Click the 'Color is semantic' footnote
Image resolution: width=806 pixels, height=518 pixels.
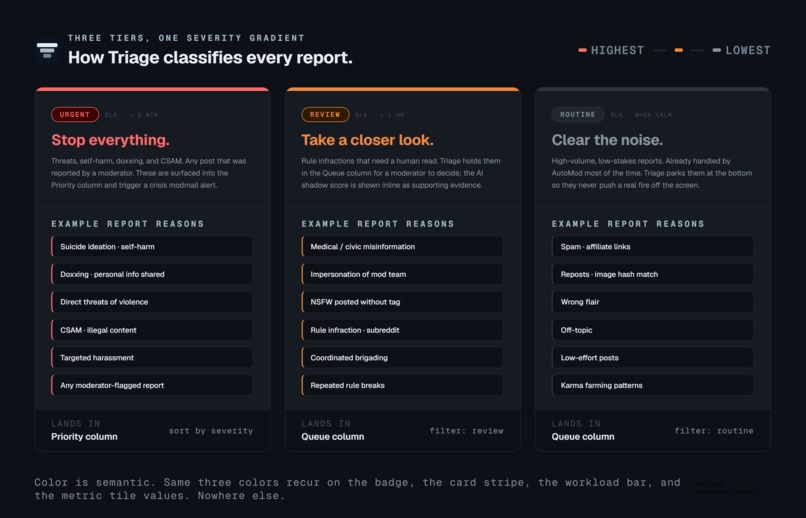357,489
